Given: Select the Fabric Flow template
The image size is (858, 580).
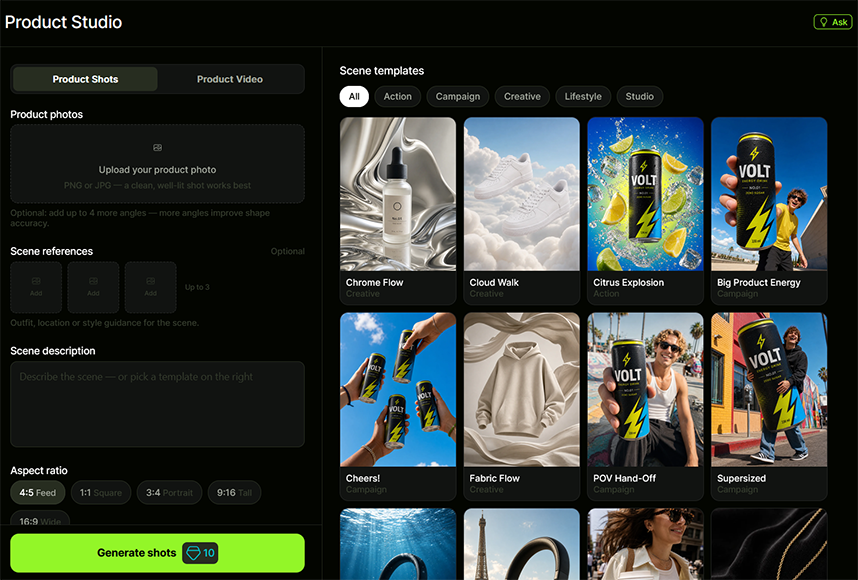Looking at the screenshot, I should coord(521,407).
